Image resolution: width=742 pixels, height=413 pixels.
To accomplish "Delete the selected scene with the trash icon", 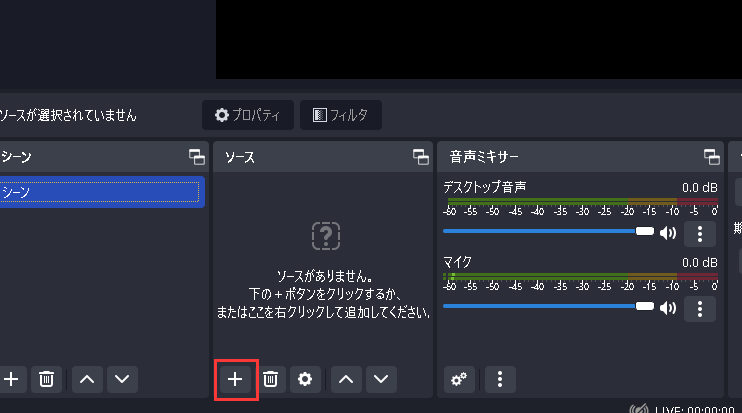I will point(46,379).
